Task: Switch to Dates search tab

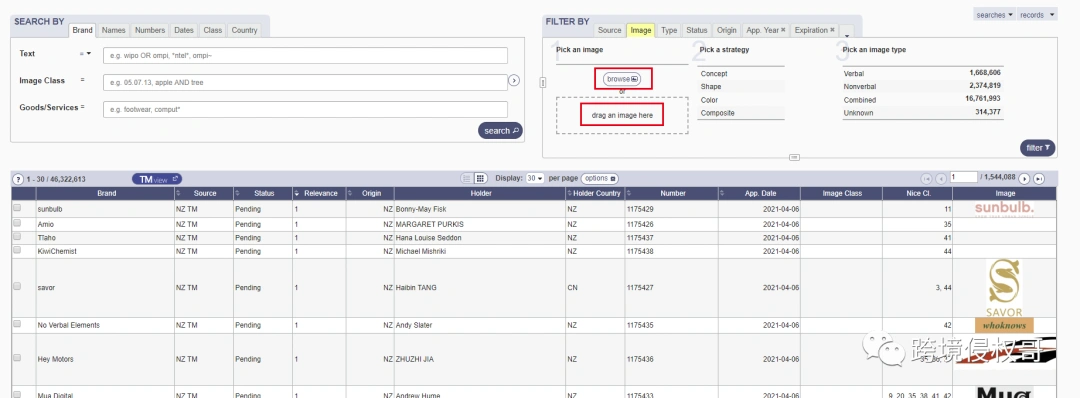Action: pos(184,30)
